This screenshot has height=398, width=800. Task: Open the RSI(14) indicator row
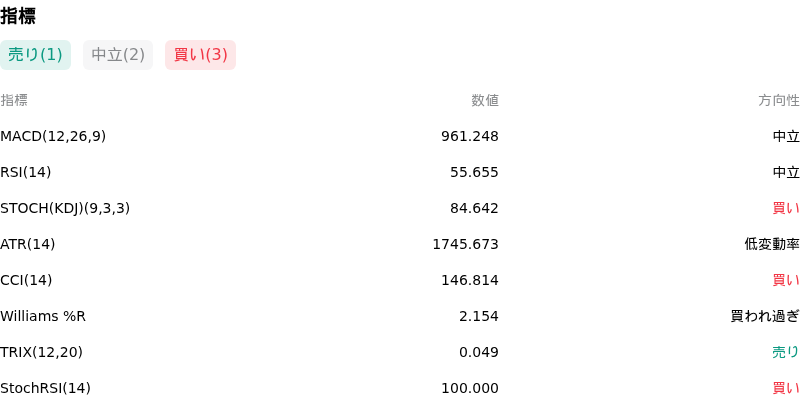coord(400,172)
